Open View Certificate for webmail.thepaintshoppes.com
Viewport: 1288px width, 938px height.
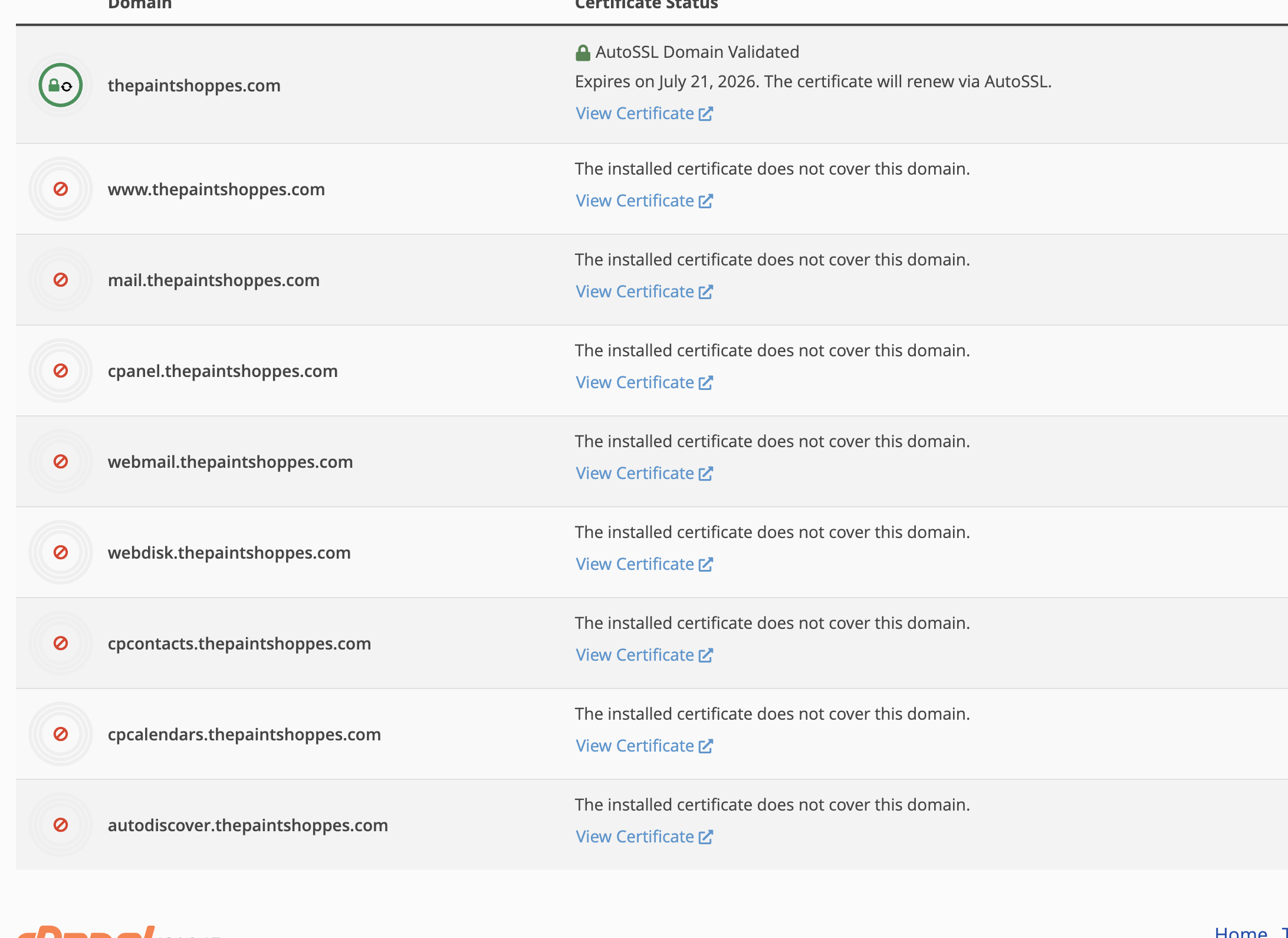[x=634, y=473]
